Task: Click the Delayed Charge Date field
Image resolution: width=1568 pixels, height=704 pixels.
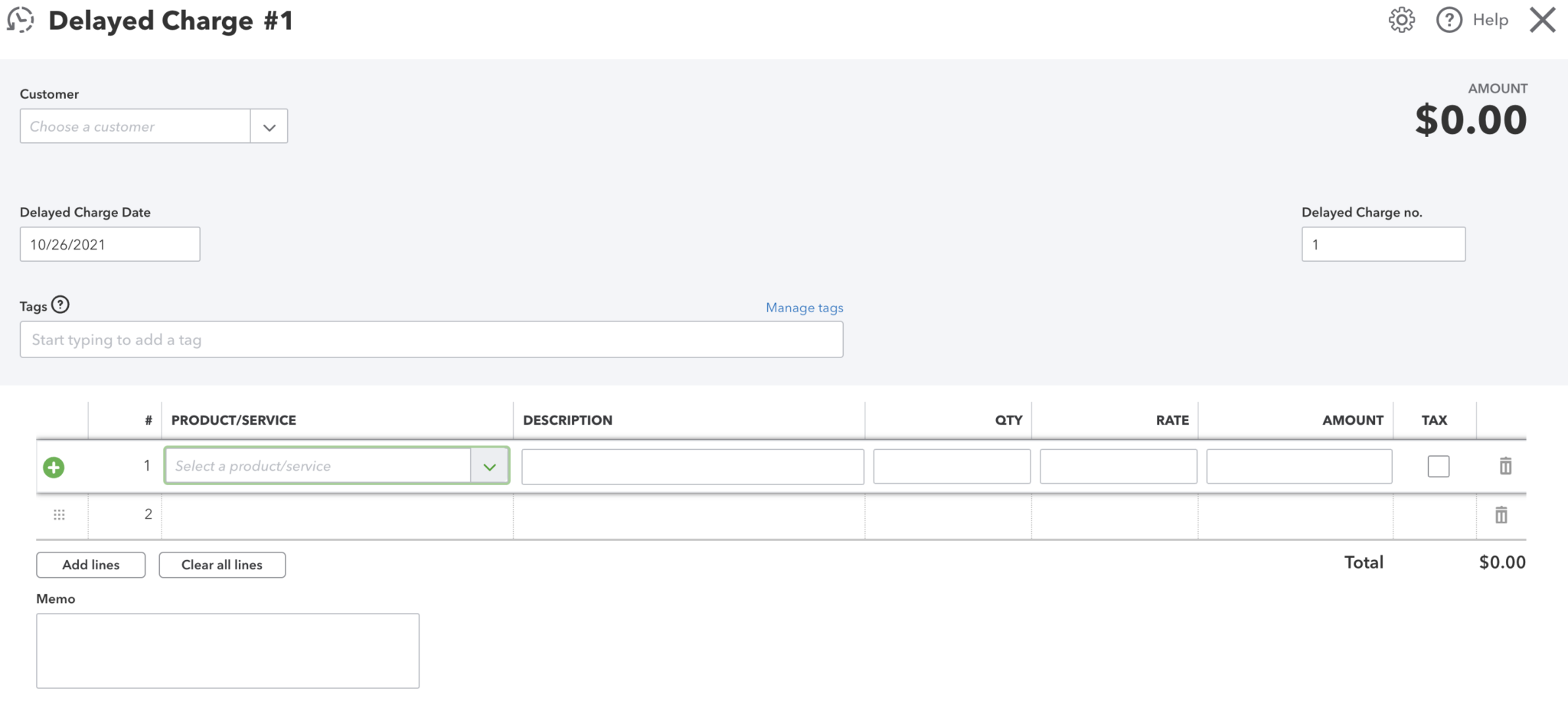Action: (x=110, y=244)
